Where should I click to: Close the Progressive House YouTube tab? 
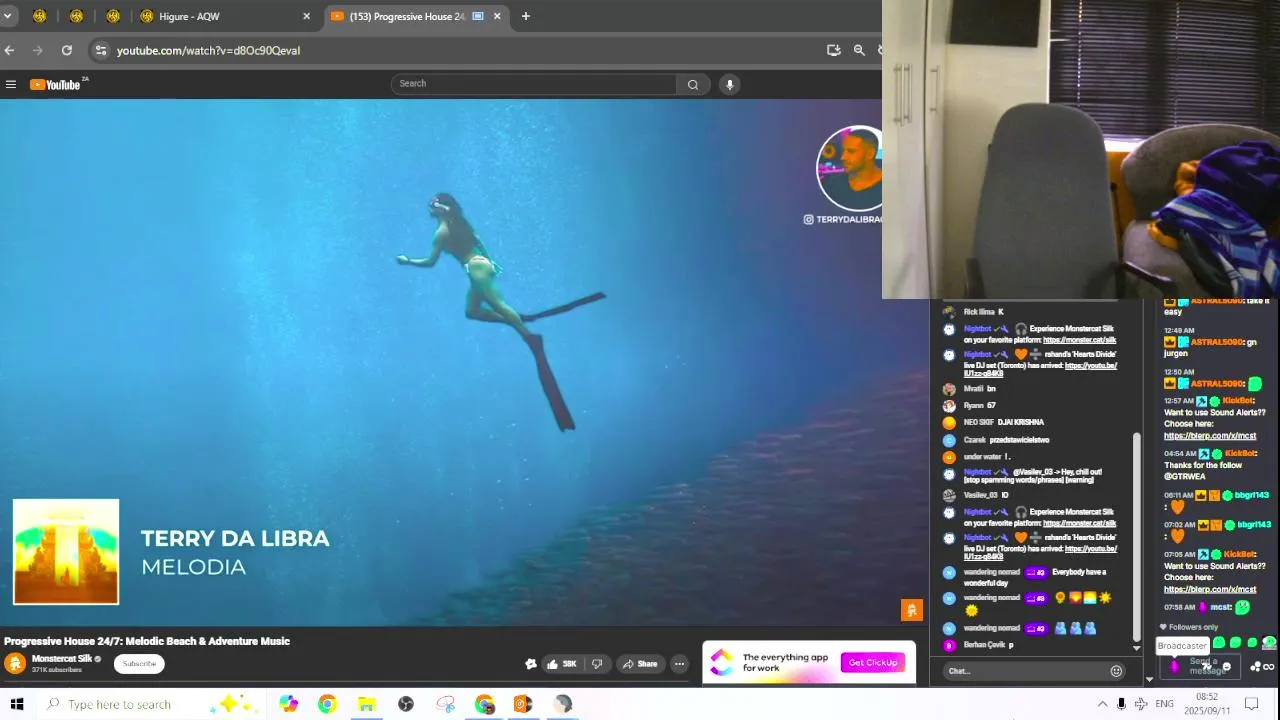click(x=497, y=16)
